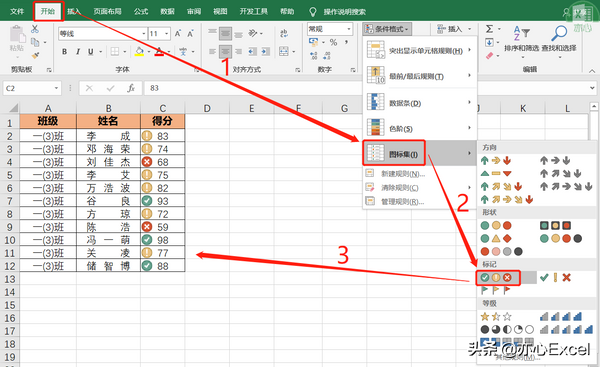Decrease font size with smaller A
This screenshot has height=367, width=600.
pyautogui.click(x=190, y=34)
